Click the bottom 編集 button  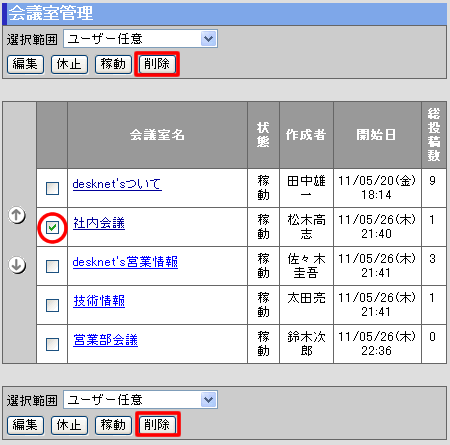click(x=25, y=425)
